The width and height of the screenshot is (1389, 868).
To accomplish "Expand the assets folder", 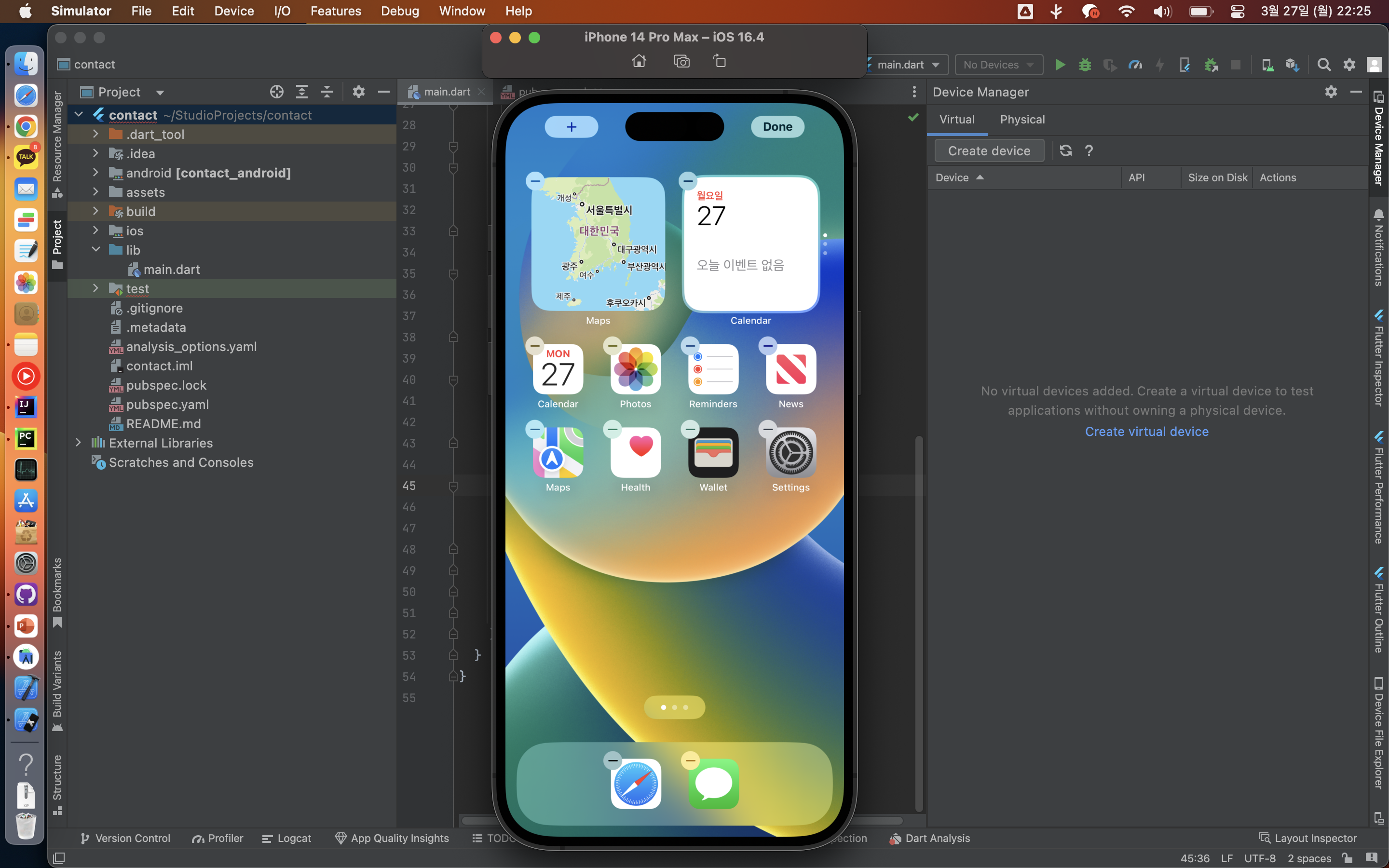I will tap(96, 192).
